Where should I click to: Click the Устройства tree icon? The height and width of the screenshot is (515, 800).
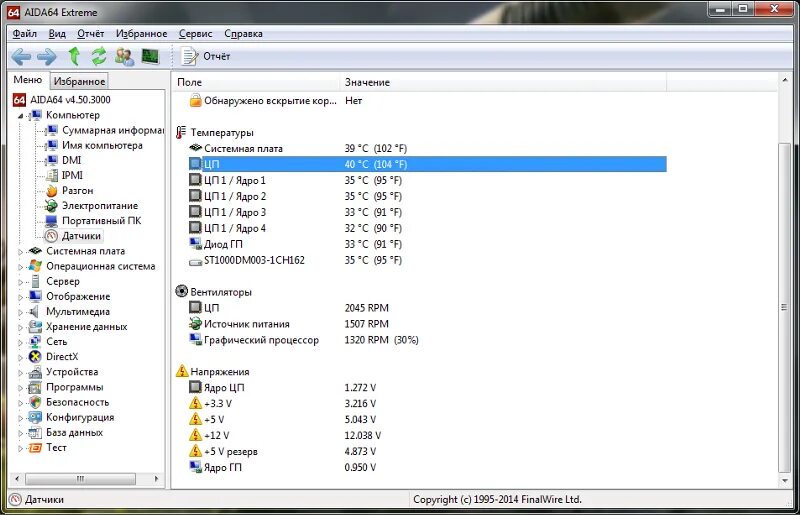pyautogui.click(x=35, y=372)
